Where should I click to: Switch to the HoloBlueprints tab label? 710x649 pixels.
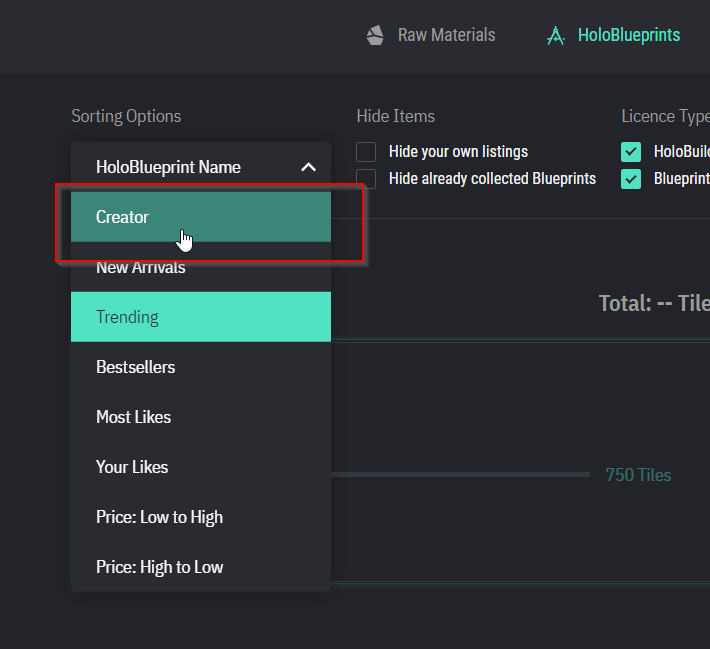click(628, 35)
